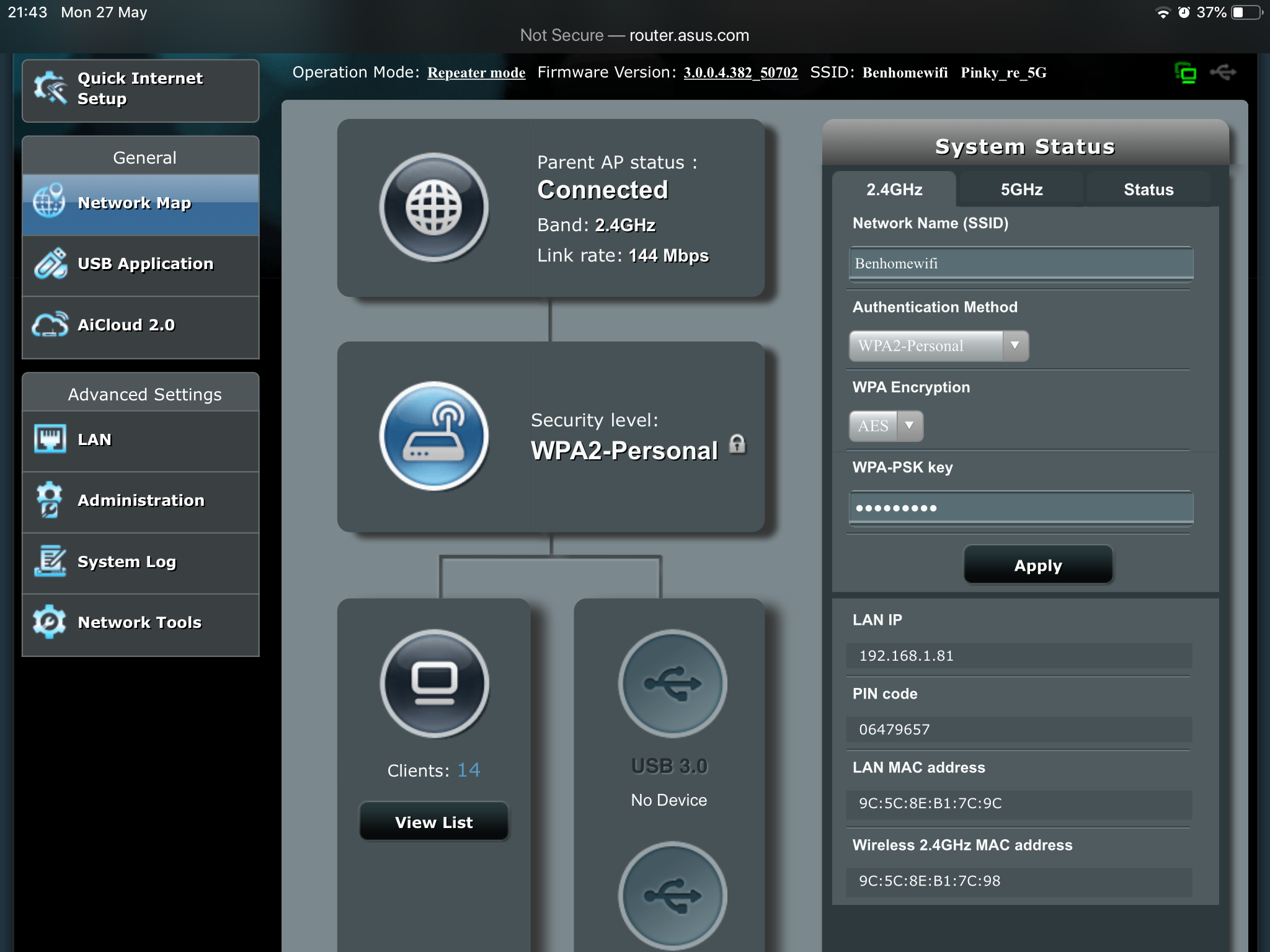Click the Clients computer icon
The image size is (1270, 952).
click(434, 684)
